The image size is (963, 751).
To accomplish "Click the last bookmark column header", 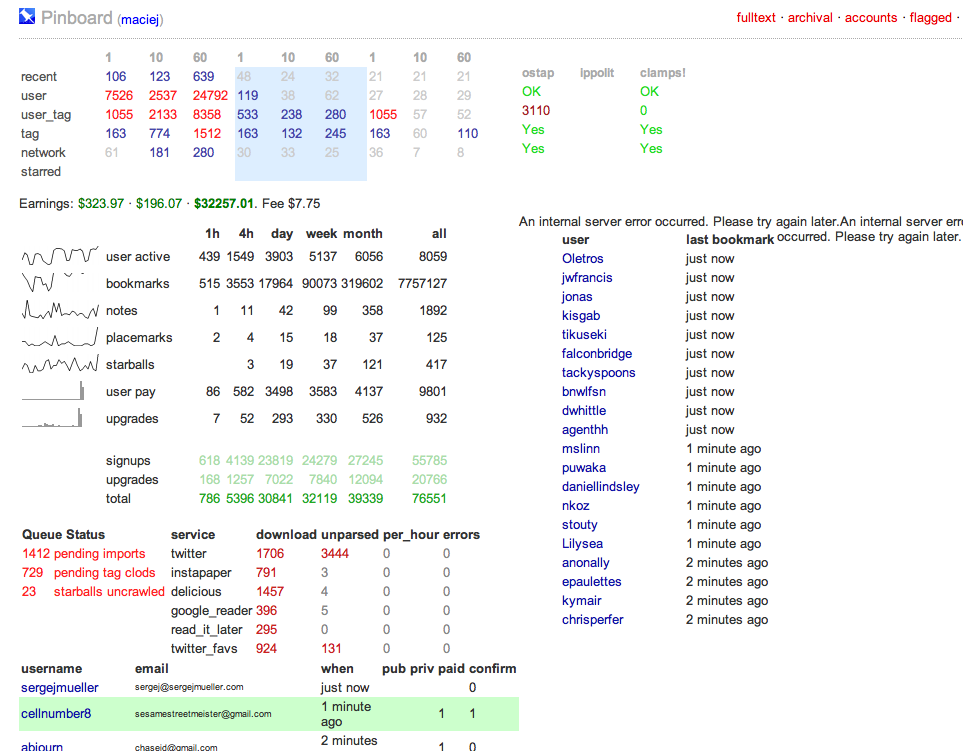I will tap(730, 240).
